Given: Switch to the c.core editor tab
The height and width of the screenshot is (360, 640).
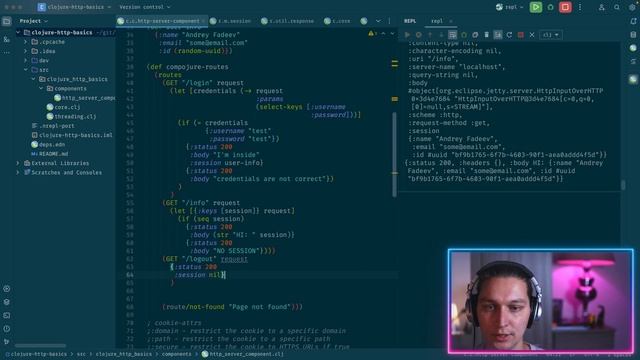Looking at the screenshot, I should point(337,21).
